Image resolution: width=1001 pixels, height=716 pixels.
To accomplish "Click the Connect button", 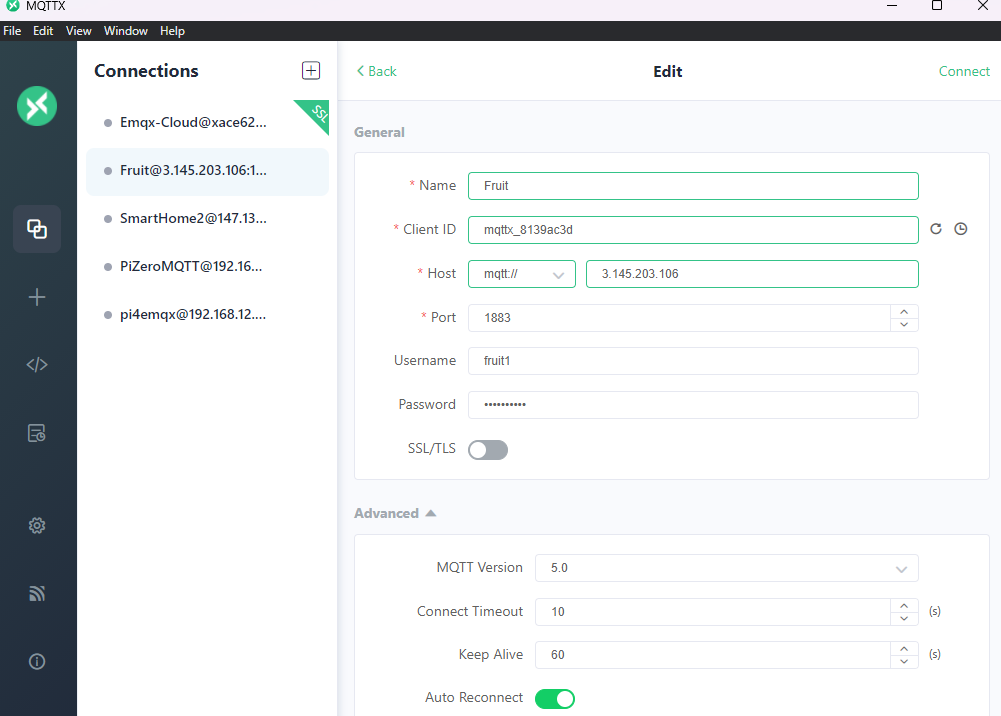I will (964, 71).
